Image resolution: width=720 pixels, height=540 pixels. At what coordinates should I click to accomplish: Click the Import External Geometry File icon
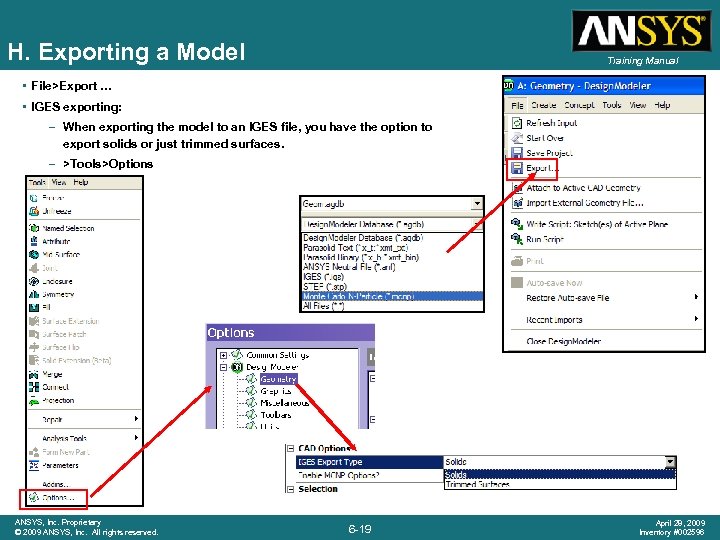[x=517, y=202]
